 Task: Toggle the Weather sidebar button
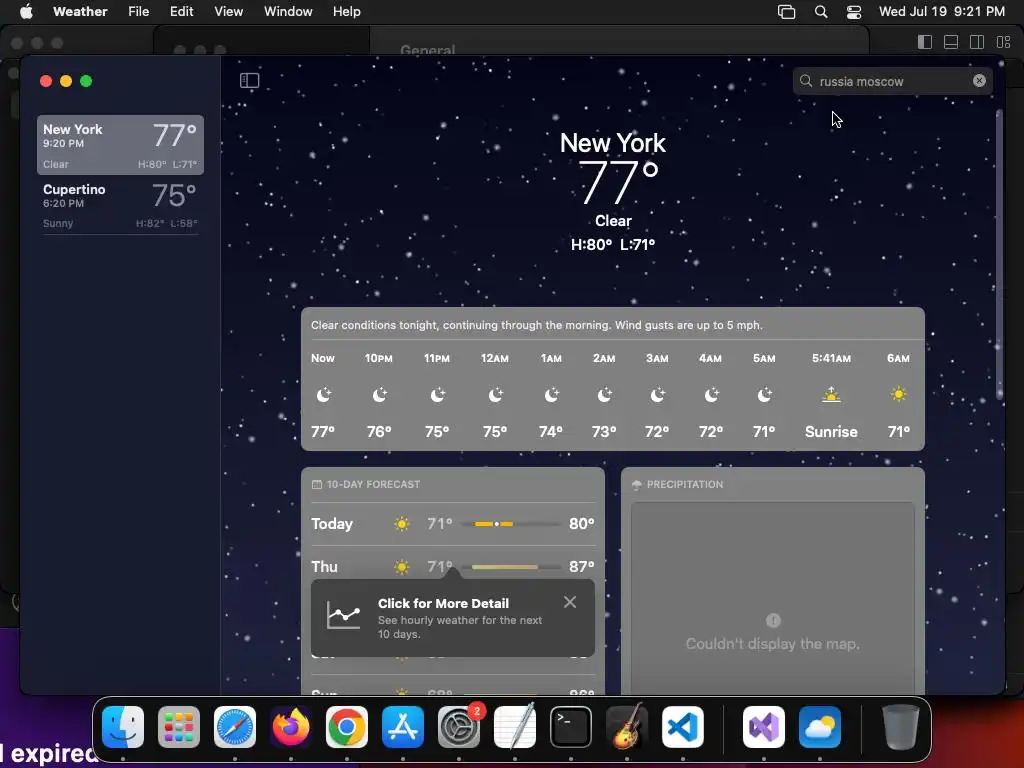click(x=249, y=80)
